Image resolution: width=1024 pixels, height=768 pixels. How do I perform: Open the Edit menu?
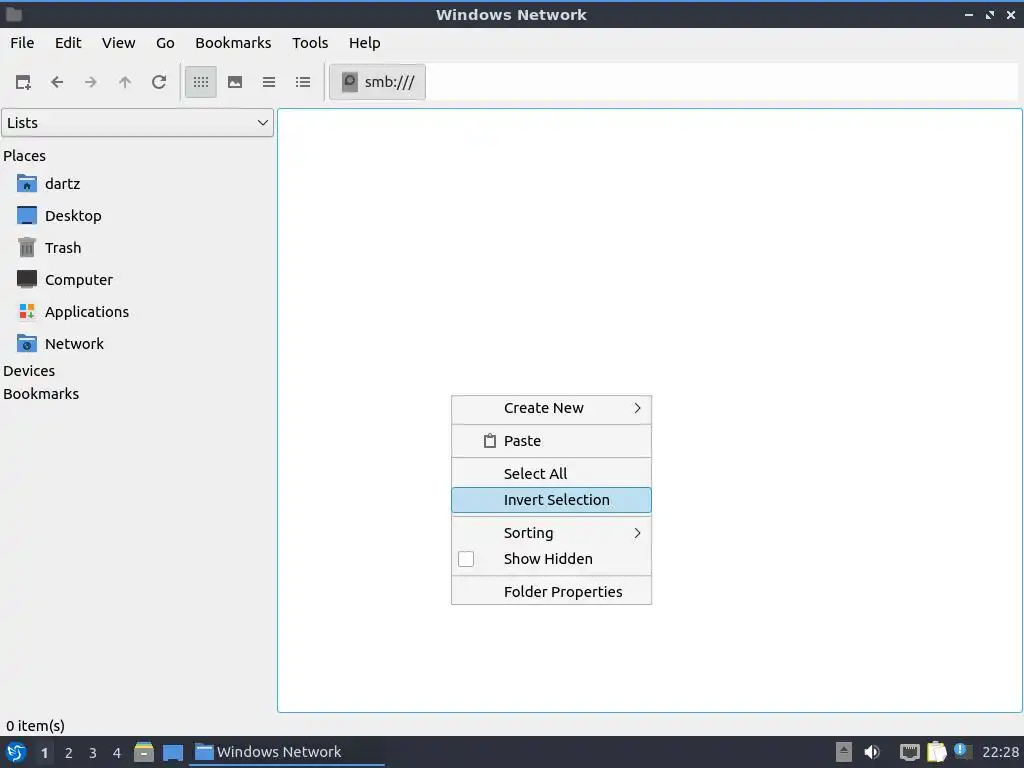pos(68,43)
